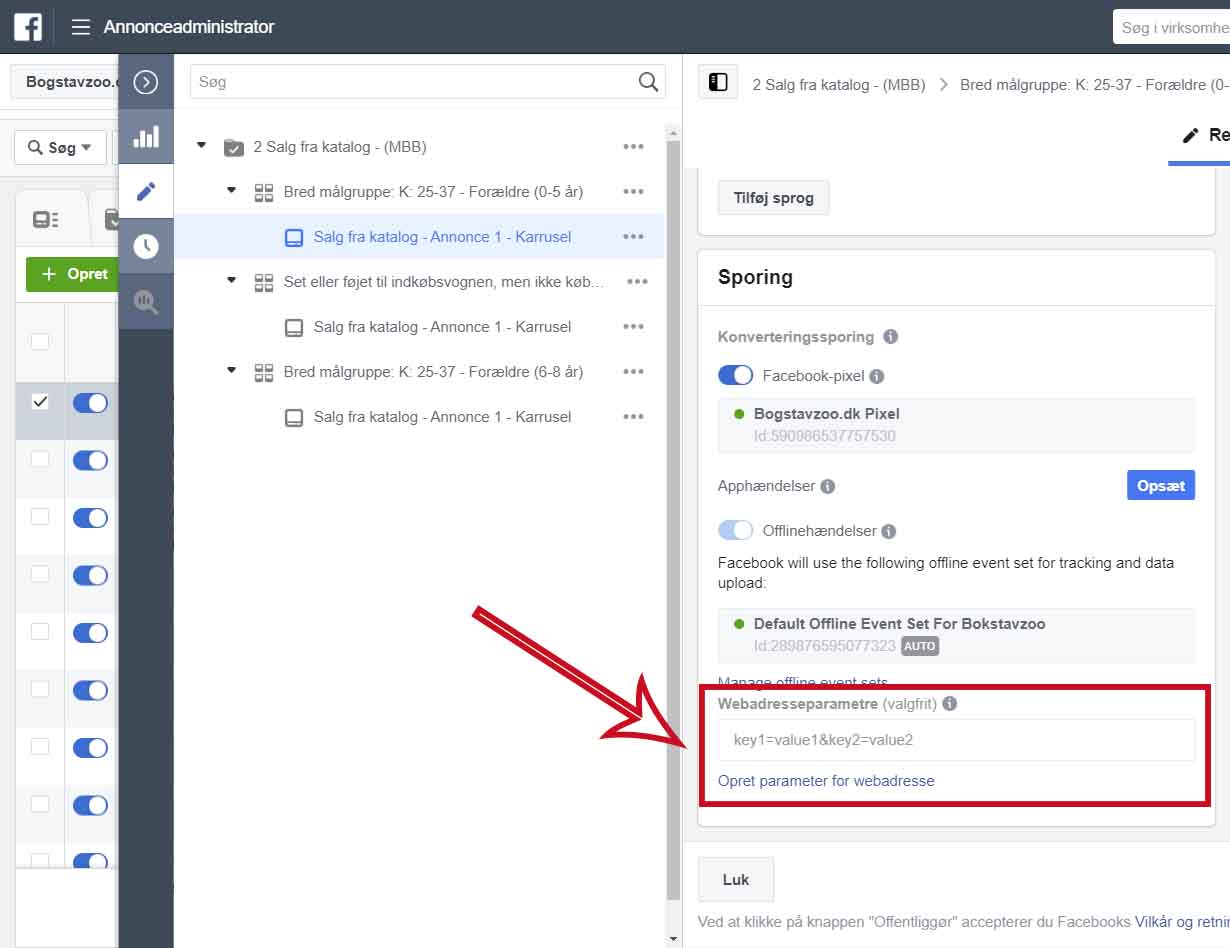Click the magnifier chart inspect icon

point(146,301)
